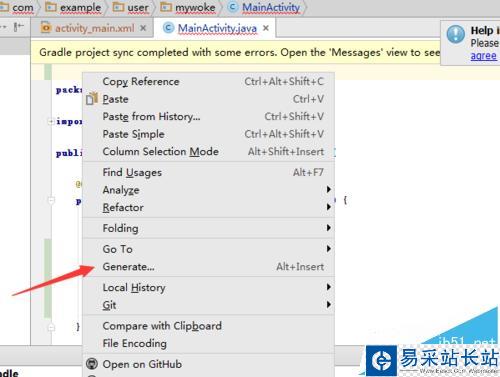Click Generate... in the context menu

[x=208, y=267]
